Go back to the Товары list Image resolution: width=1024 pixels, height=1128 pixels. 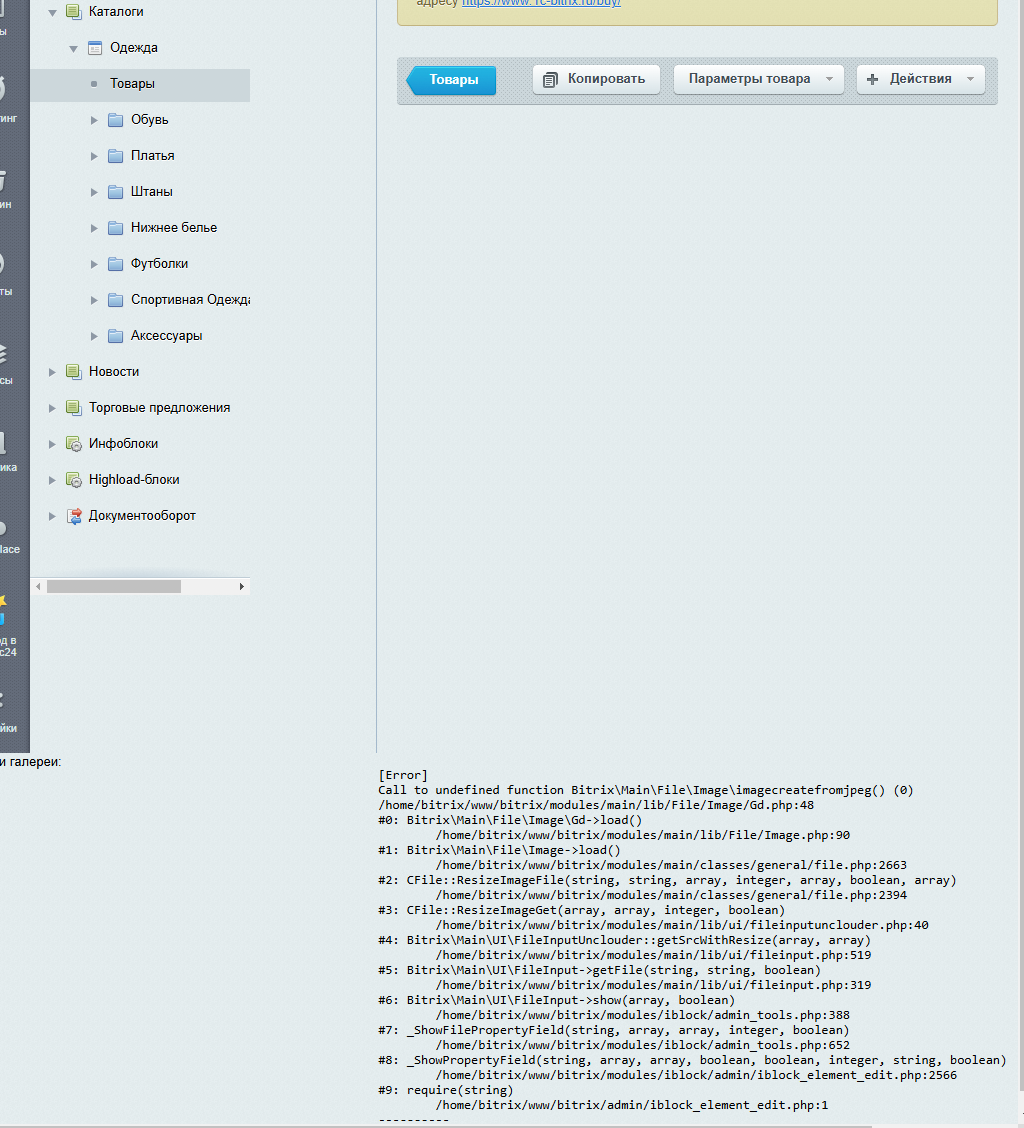point(452,80)
